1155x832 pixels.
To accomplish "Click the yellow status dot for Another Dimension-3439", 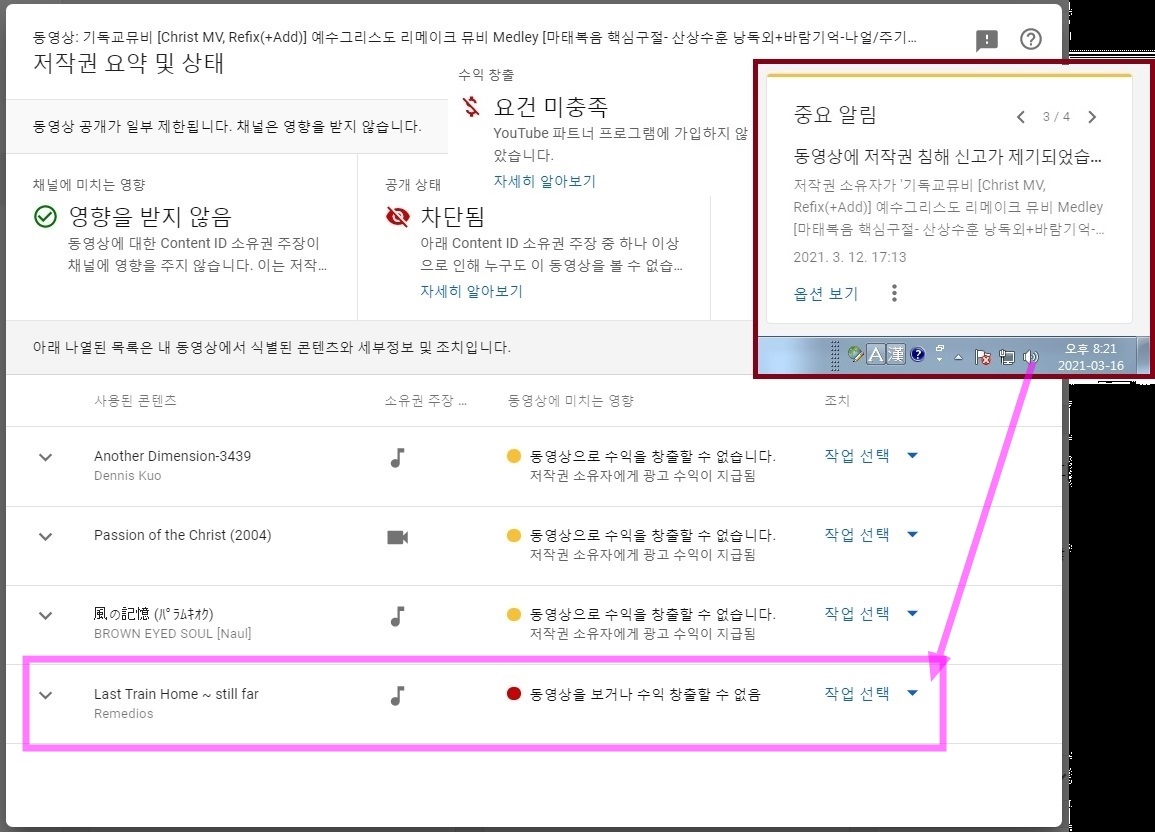I will (514, 456).
